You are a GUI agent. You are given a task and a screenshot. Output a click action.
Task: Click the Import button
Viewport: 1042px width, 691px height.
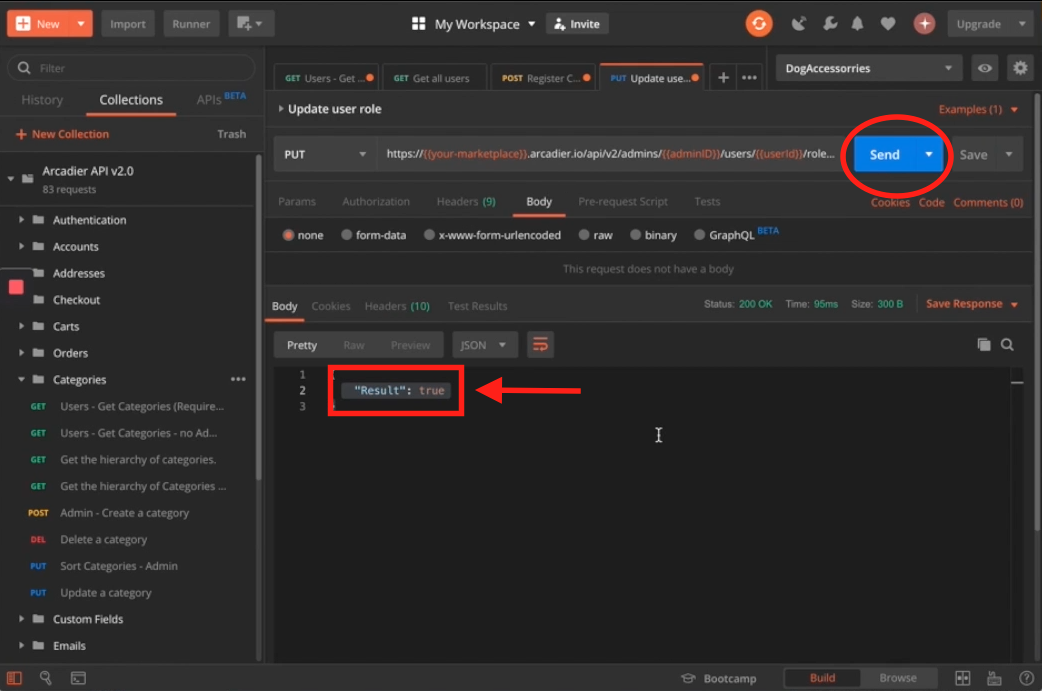(127, 24)
